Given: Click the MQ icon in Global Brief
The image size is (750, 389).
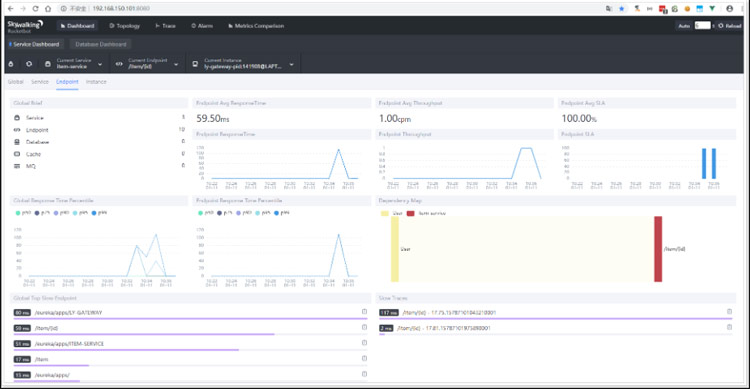Looking at the screenshot, I should click(x=17, y=166).
